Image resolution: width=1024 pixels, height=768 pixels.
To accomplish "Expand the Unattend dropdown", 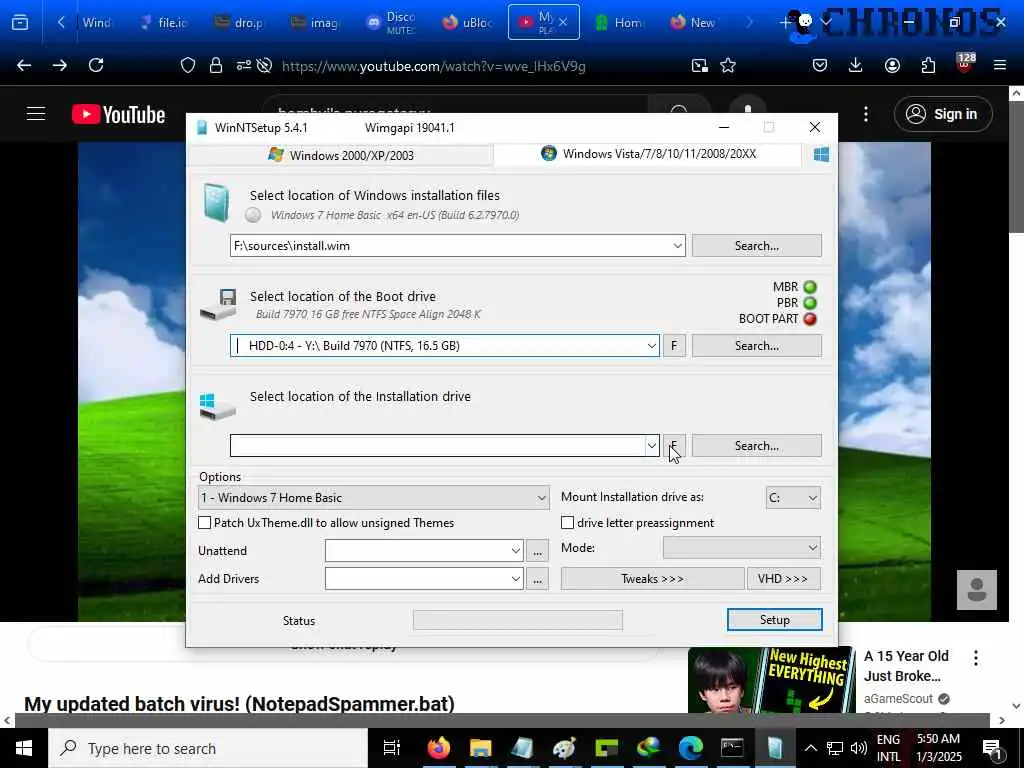I will 515,551.
